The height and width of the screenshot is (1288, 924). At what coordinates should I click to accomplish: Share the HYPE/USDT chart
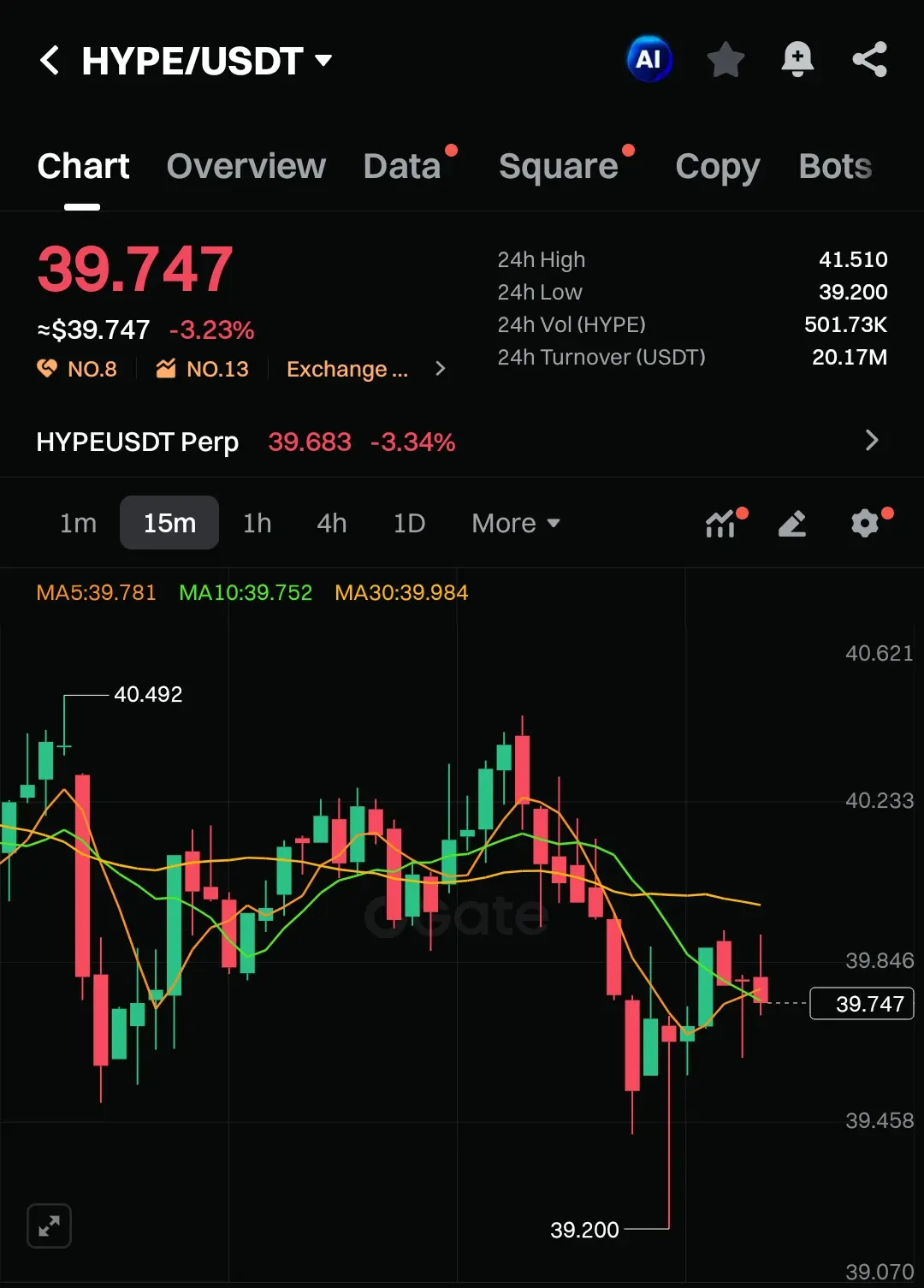click(x=869, y=60)
